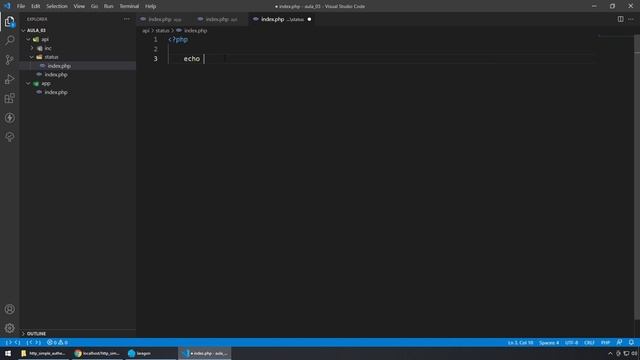Click errors and warnings count in status bar
The width and height of the screenshot is (640, 360).
point(57,342)
